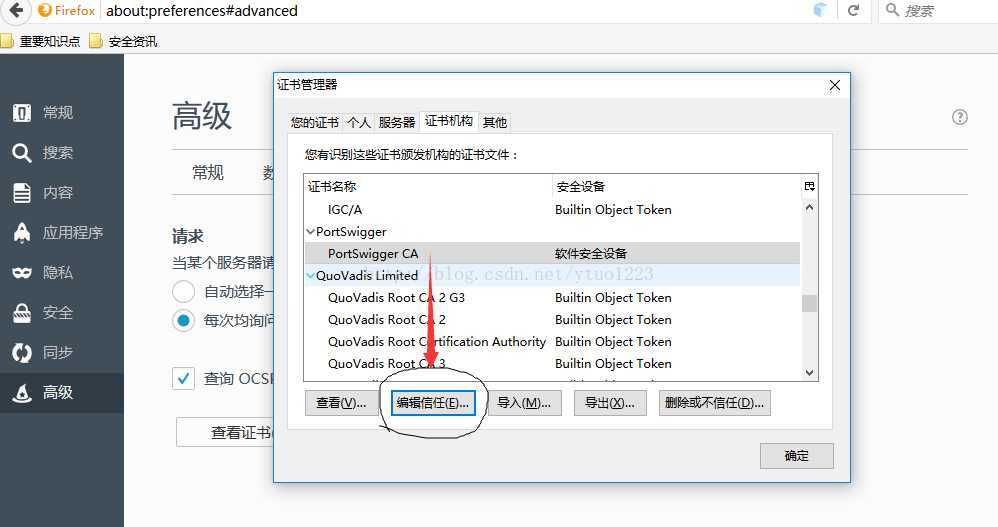
Task: Open the 同步 preferences section
Action: pyautogui.click(x=62, y=353)
